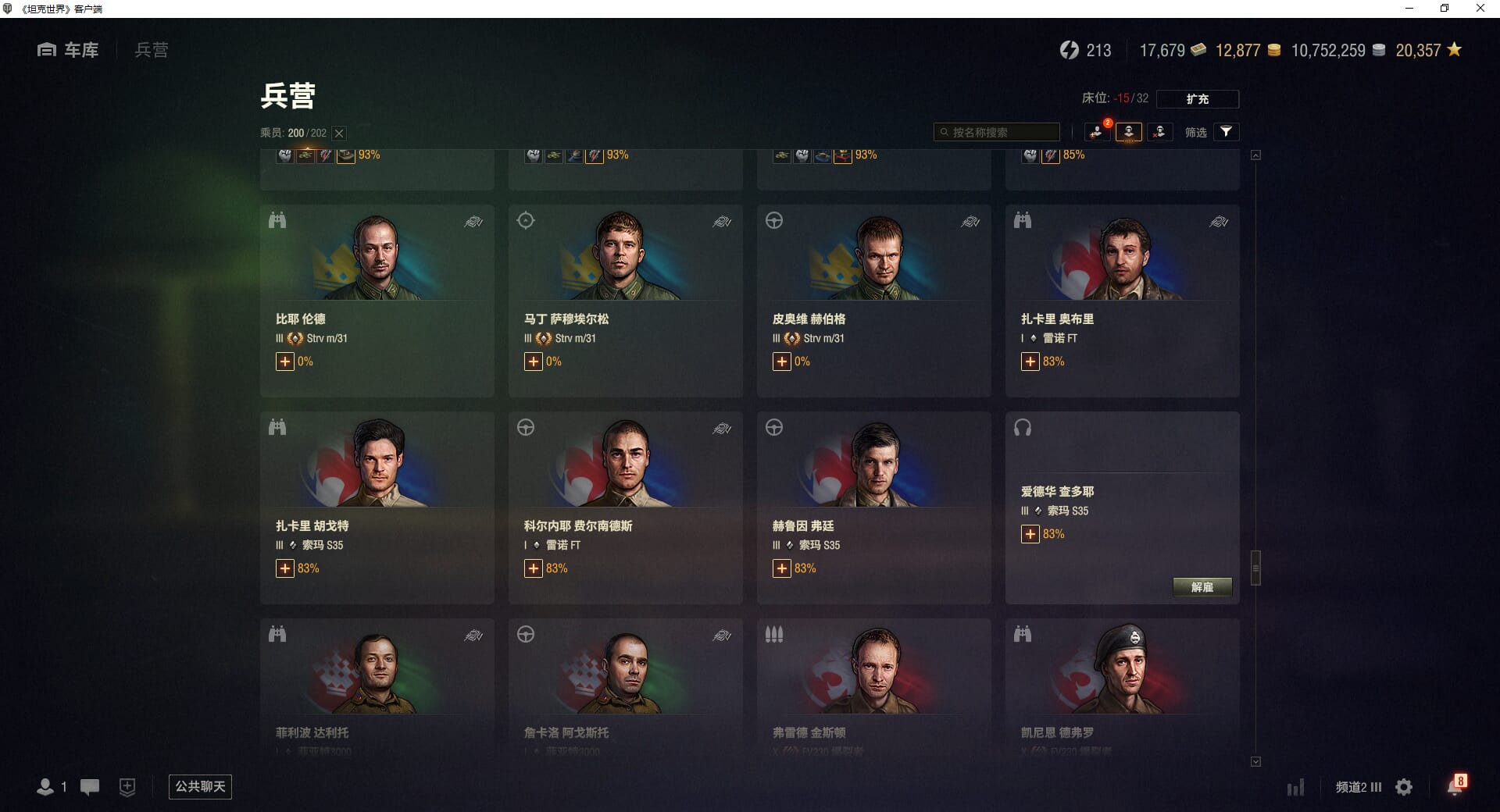1500x812 pixels.
Task: Click the chat bubble icon in bottom bar
Action: [x=90, y=787]
